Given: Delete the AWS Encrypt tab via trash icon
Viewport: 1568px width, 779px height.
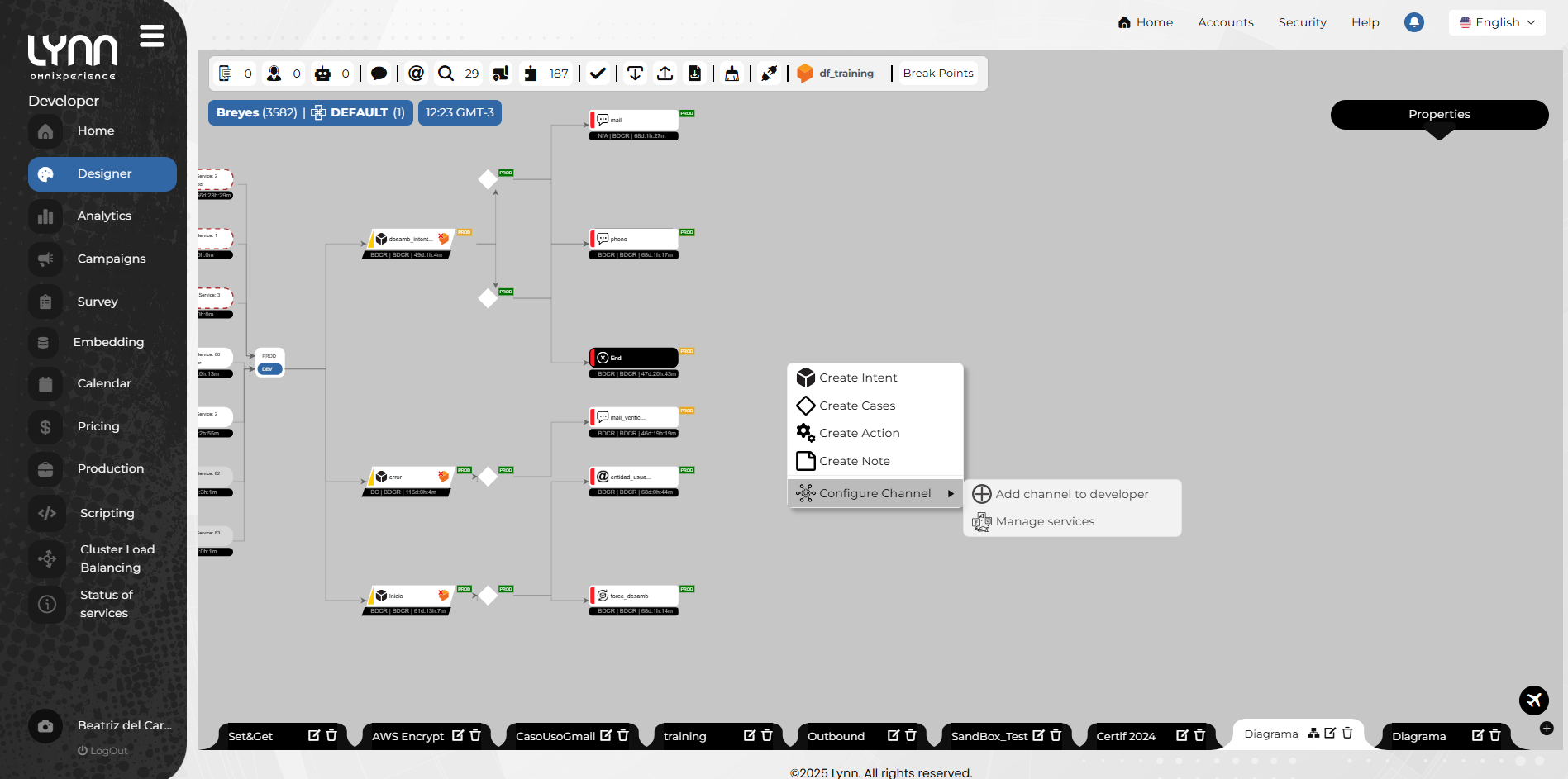Looking at the screenshot, I should click(475, 735).
